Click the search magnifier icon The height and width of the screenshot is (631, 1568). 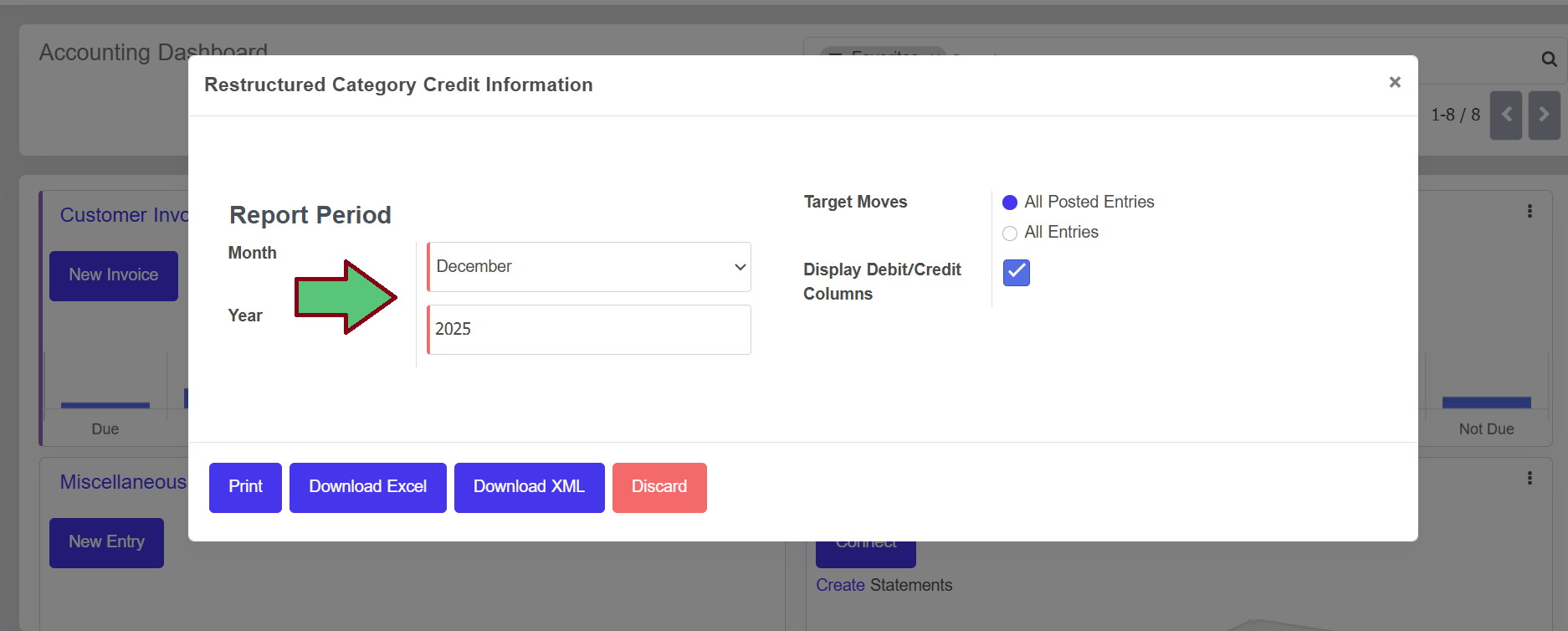[x=1549, y=59]
